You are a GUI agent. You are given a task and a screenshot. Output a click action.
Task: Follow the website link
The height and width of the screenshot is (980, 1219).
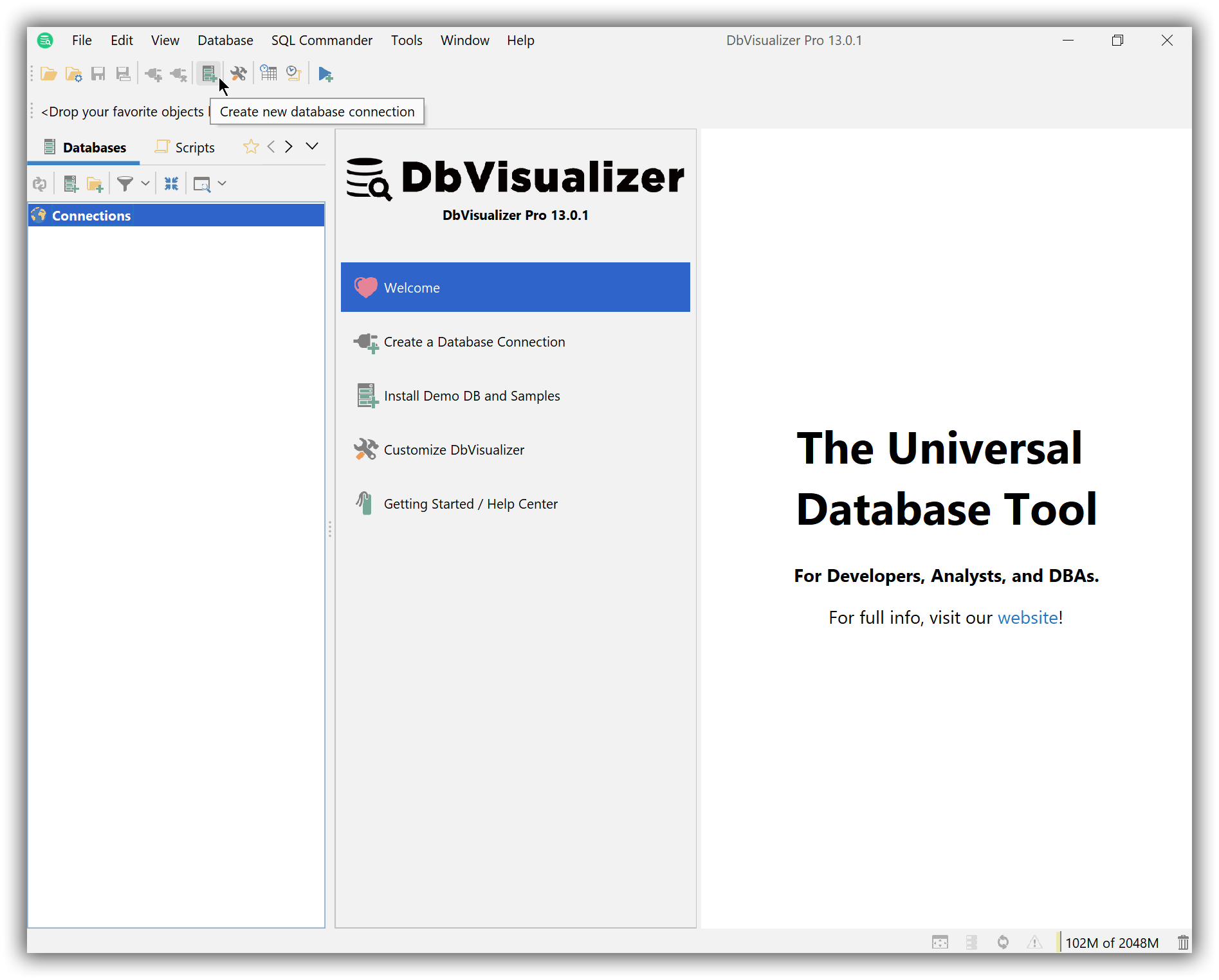click(1027, 618)
